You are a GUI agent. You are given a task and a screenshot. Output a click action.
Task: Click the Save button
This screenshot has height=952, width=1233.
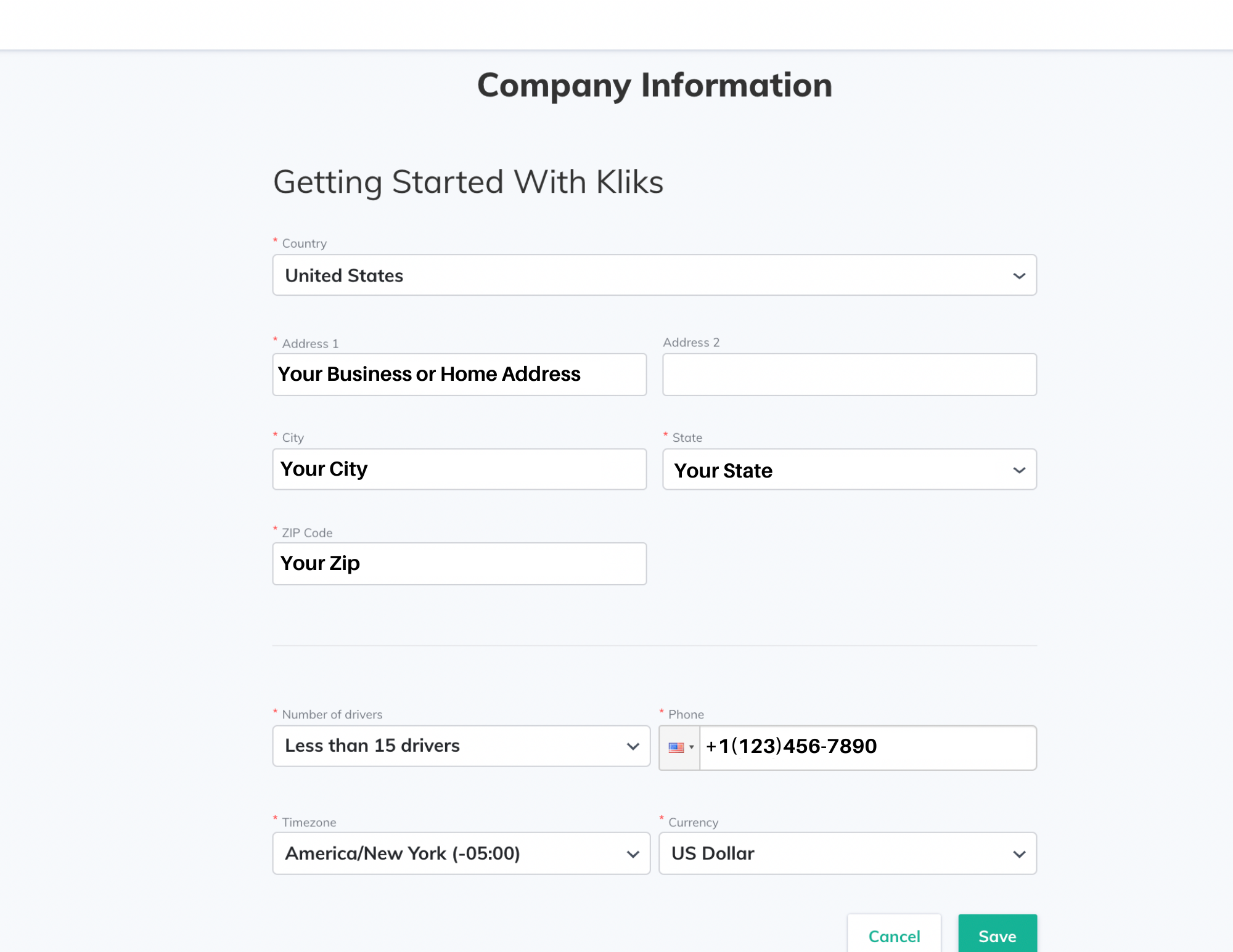coord(997,935)
